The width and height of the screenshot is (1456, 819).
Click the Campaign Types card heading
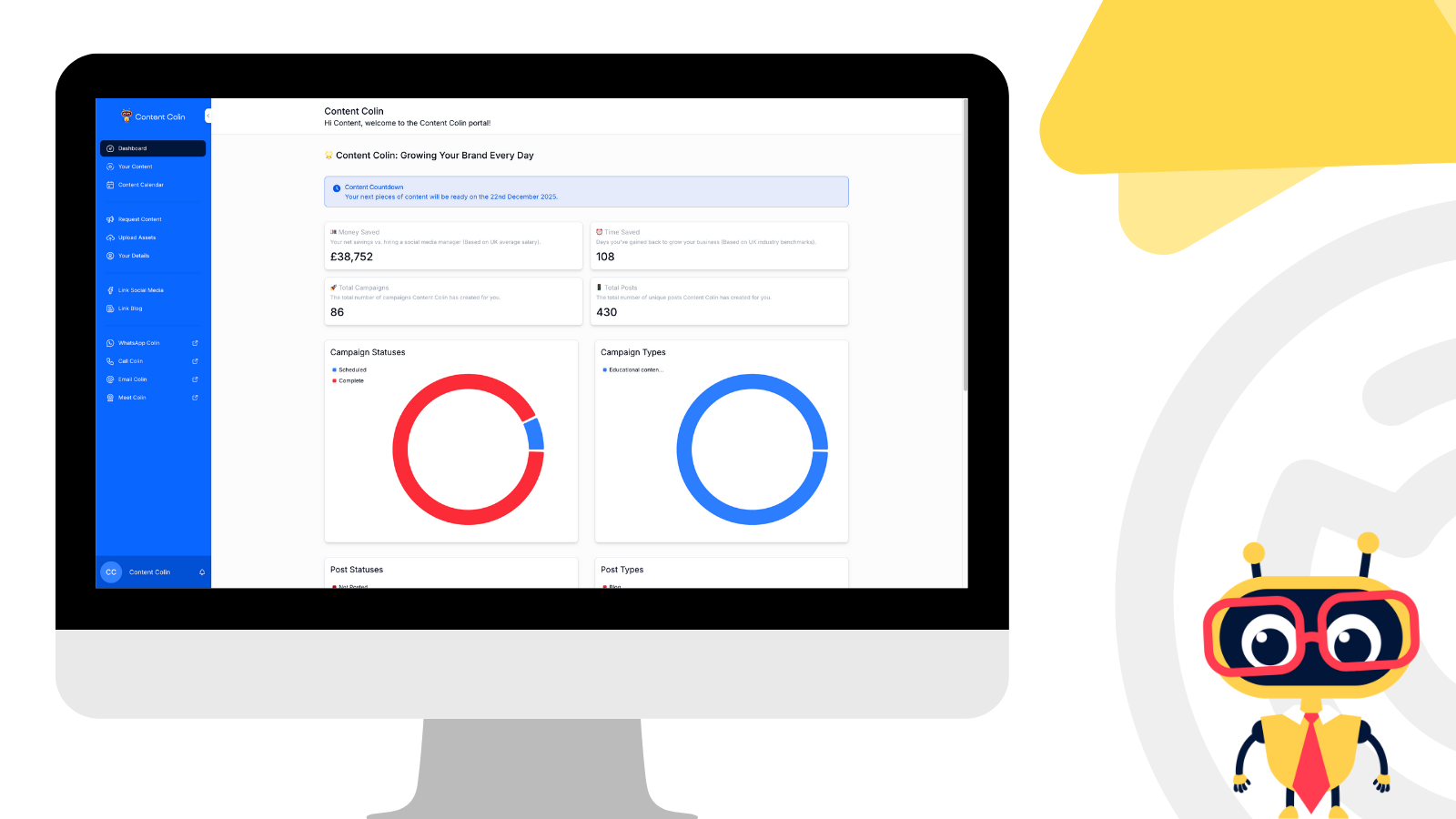(x=633, y=352)
